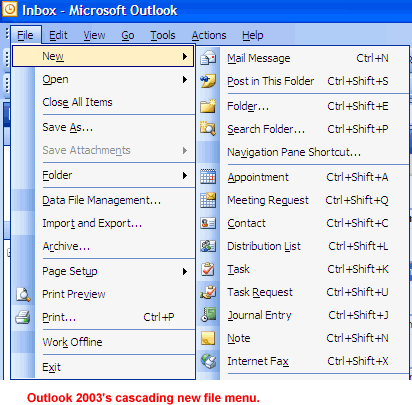412x405 pixels.
Task: Click the Post in This Folder note icon
Action: (x=208, y=81)
